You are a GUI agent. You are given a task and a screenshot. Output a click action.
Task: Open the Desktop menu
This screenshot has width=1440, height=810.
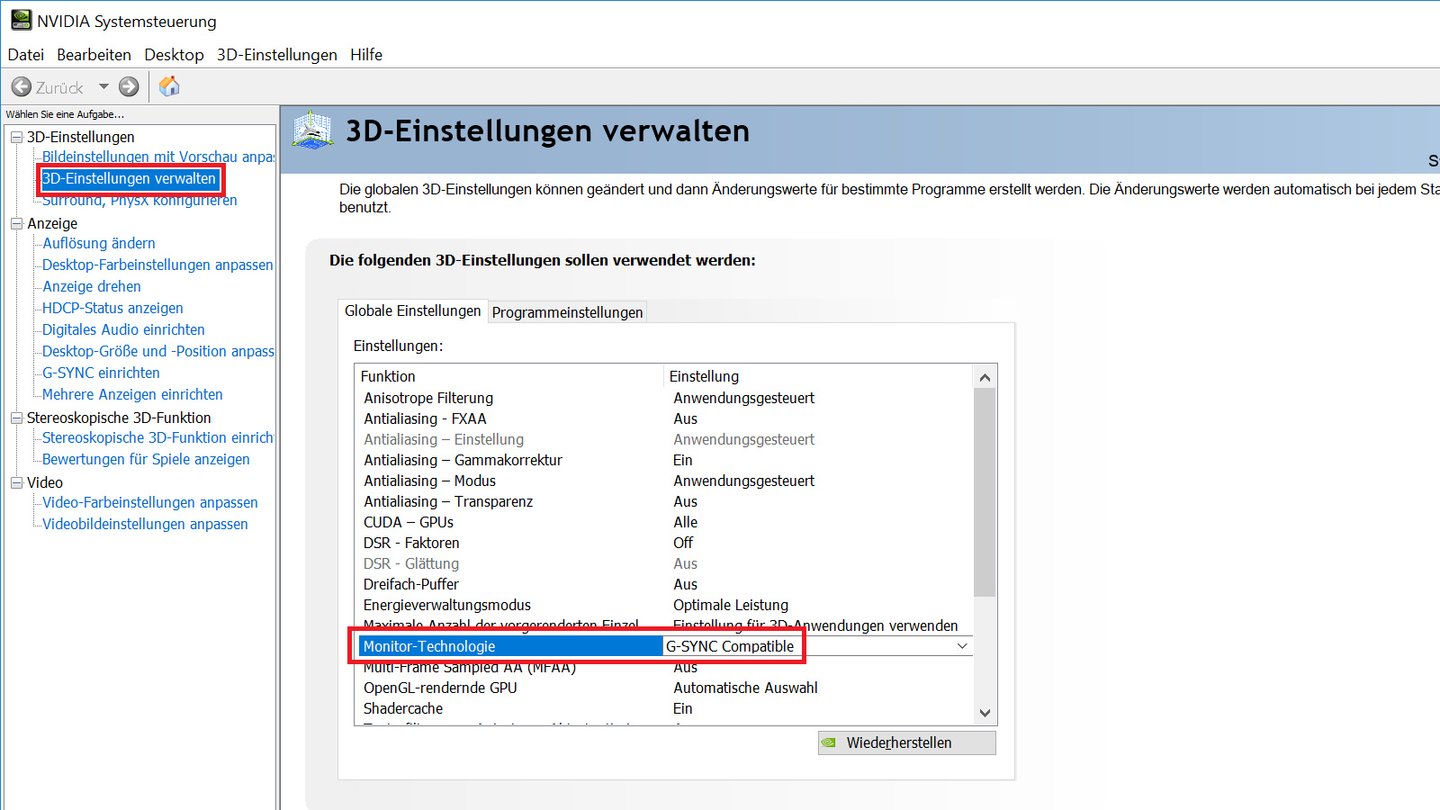coord(174,55)
